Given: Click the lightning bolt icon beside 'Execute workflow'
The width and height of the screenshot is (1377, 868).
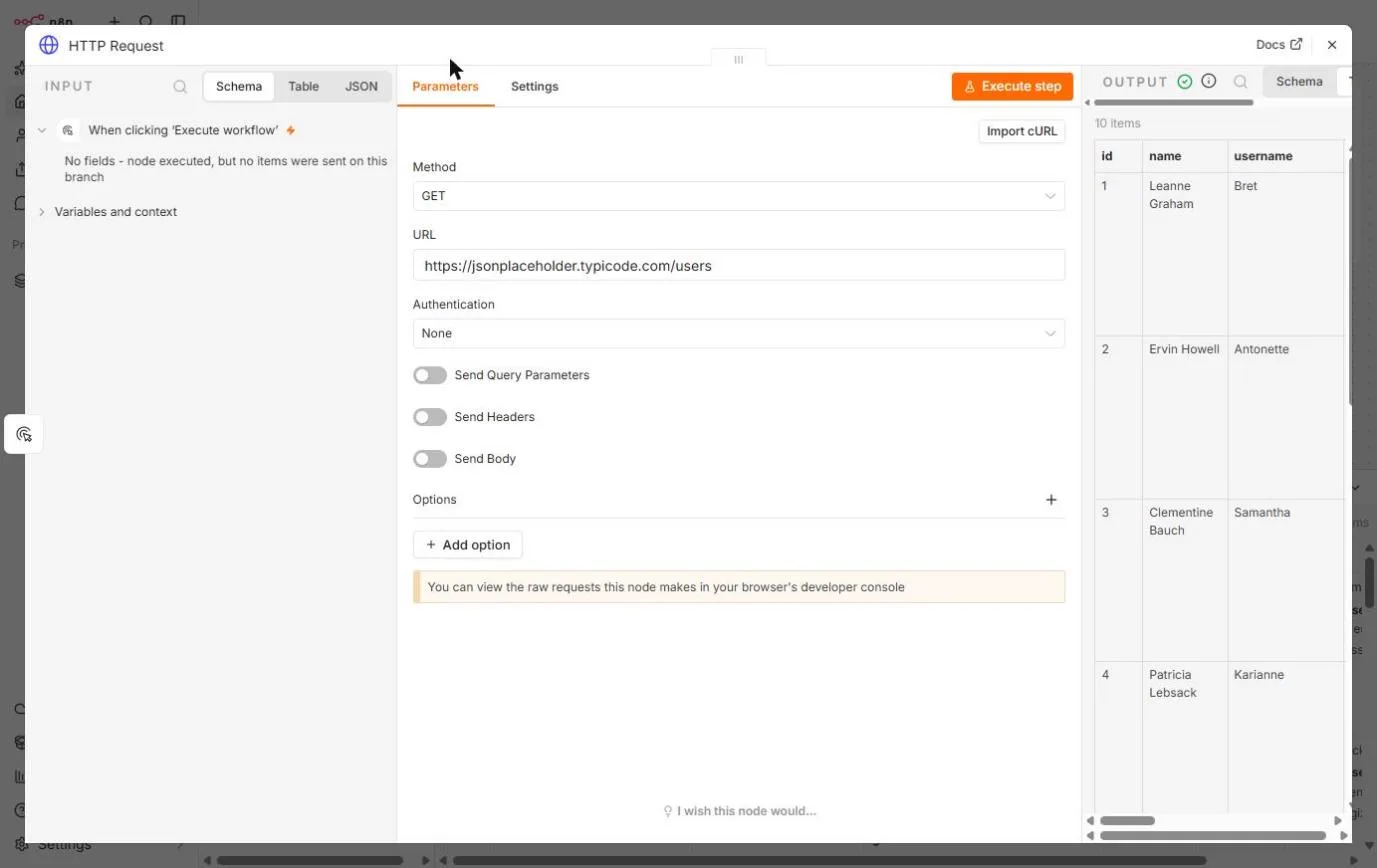Looking at the screenshot, I should click(291, 130).
